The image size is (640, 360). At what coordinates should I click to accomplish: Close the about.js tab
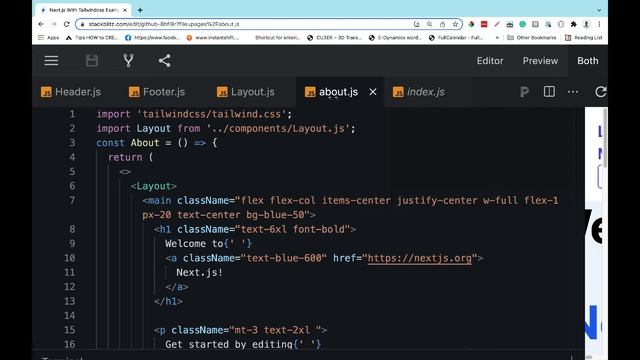coord(373,92)
